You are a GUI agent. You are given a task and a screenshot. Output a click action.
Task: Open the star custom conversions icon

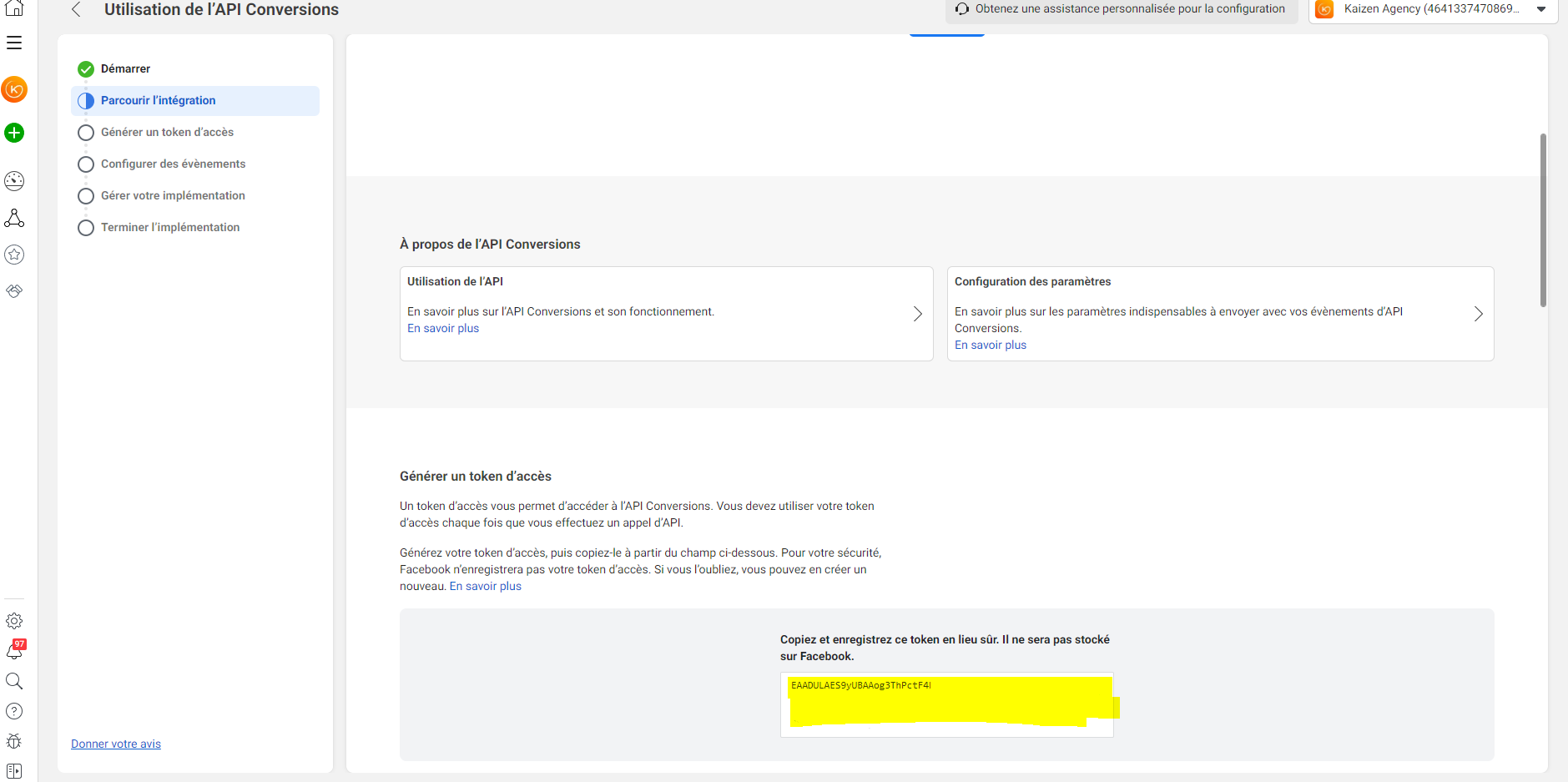[14, 255]
